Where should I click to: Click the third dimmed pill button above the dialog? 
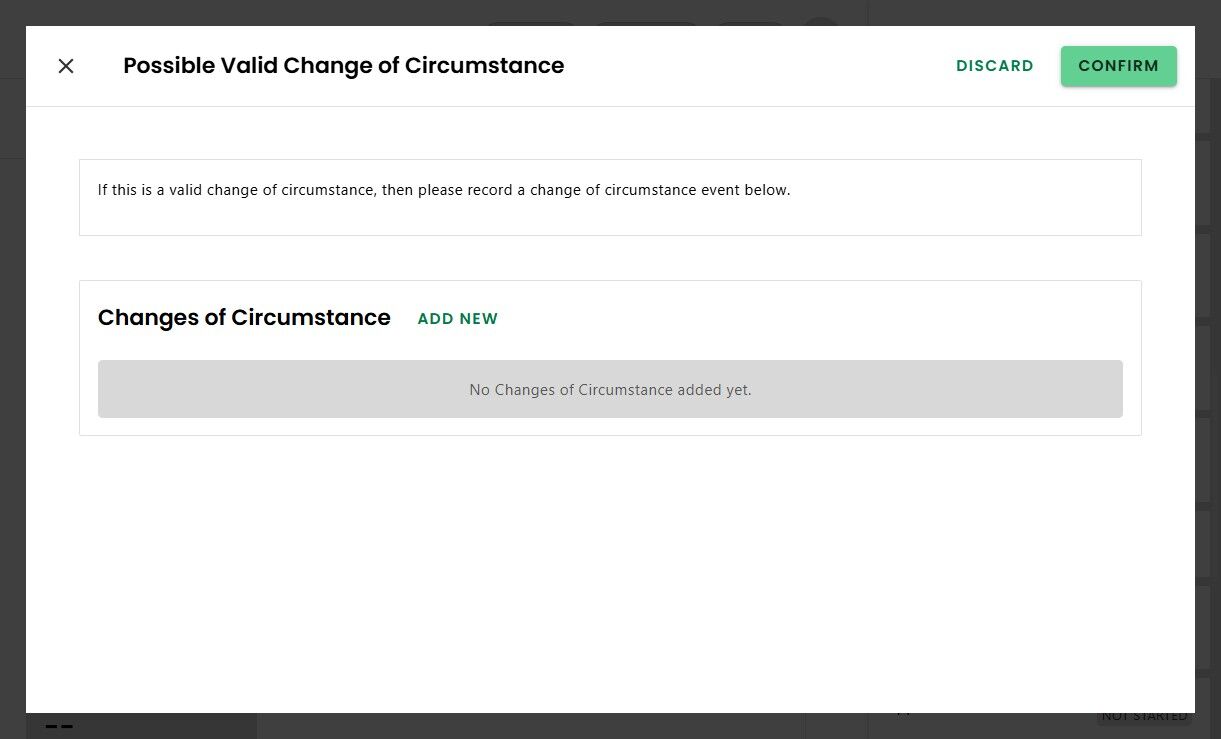click(751, 21)
